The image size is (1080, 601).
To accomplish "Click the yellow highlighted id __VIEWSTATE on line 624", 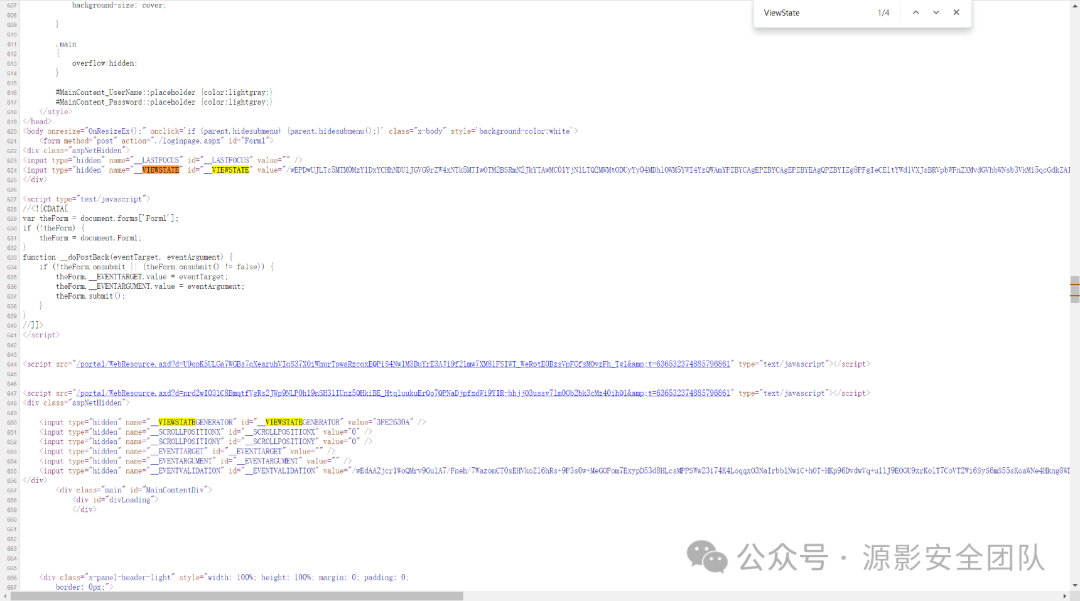I will point(230,170).
